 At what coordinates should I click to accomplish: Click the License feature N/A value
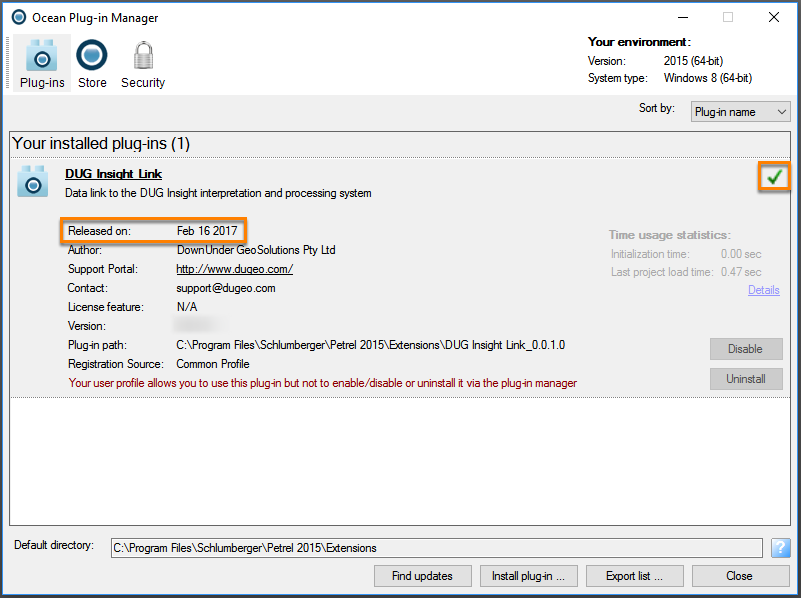point(187,307)
